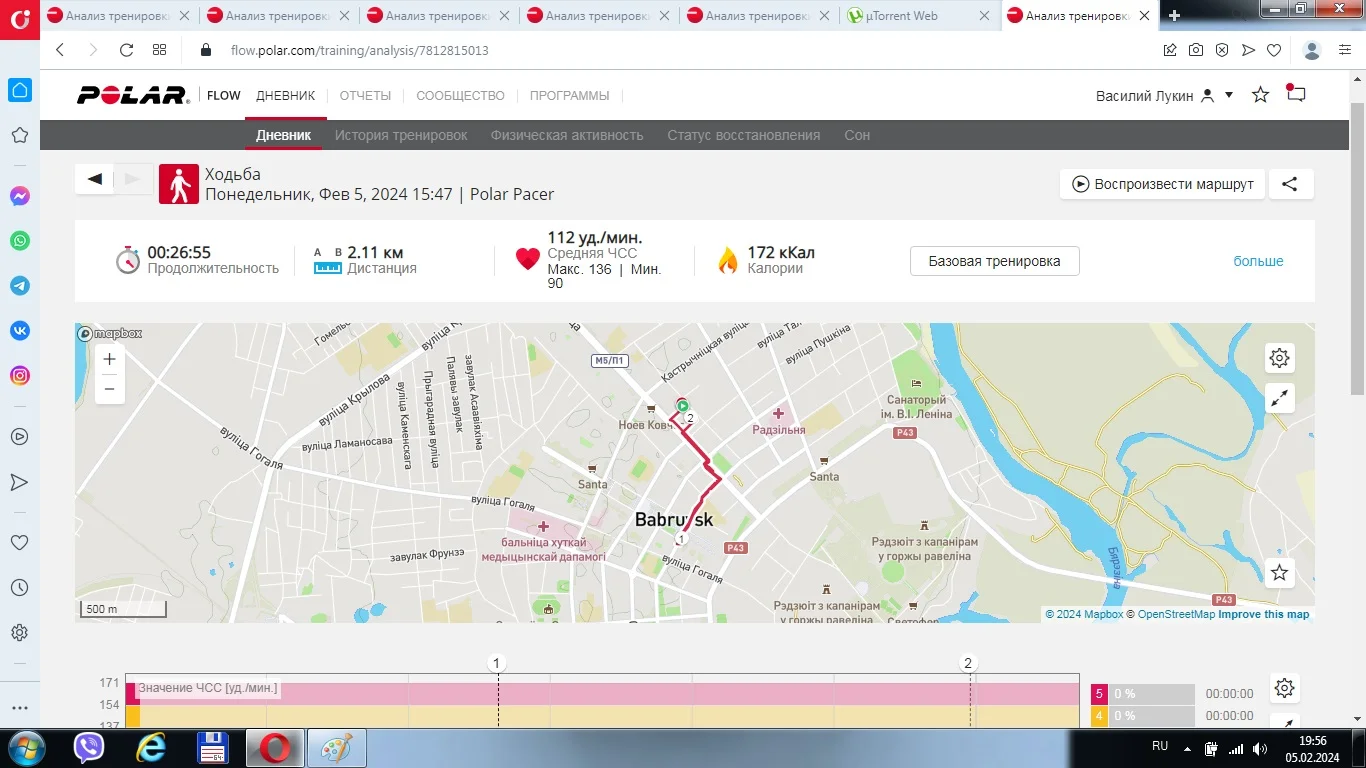Switch to История тренировок tab
This screenshot has height=768, width=1366.
pyautogui.click(x=401, y=135)
